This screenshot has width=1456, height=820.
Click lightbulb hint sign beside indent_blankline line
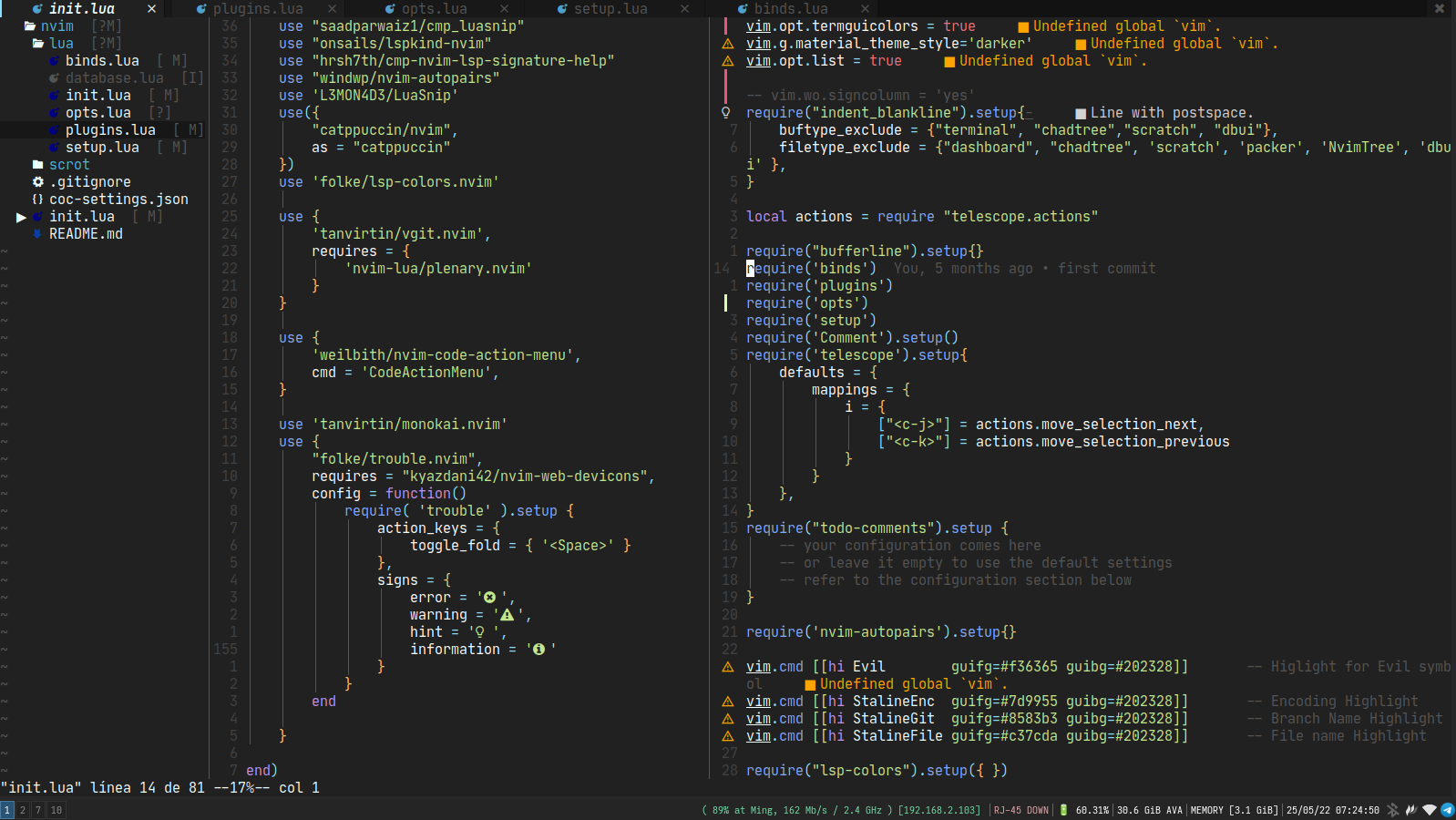pyautogui.click(x=726, y=113)
